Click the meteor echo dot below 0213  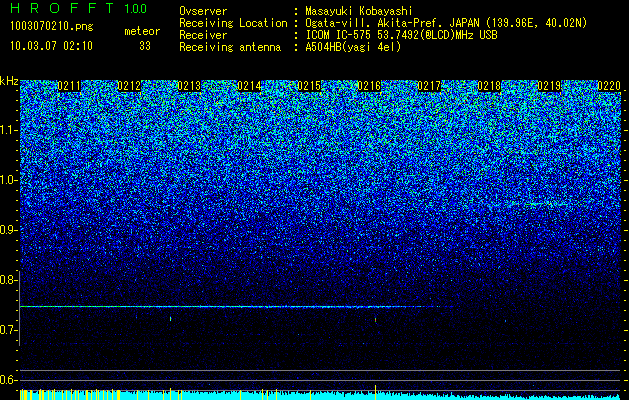[170, 319]
